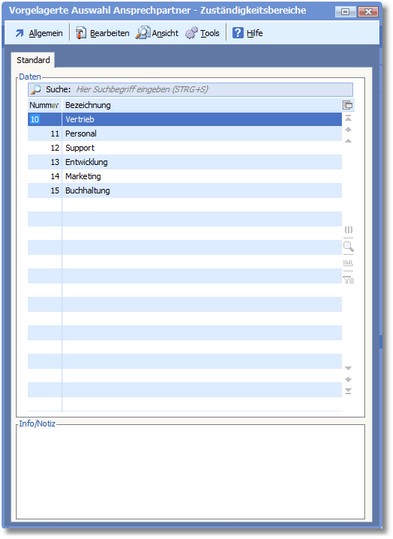393x539 pixels.
Task: Open the Tools menu
Action: tap(202, 33)
